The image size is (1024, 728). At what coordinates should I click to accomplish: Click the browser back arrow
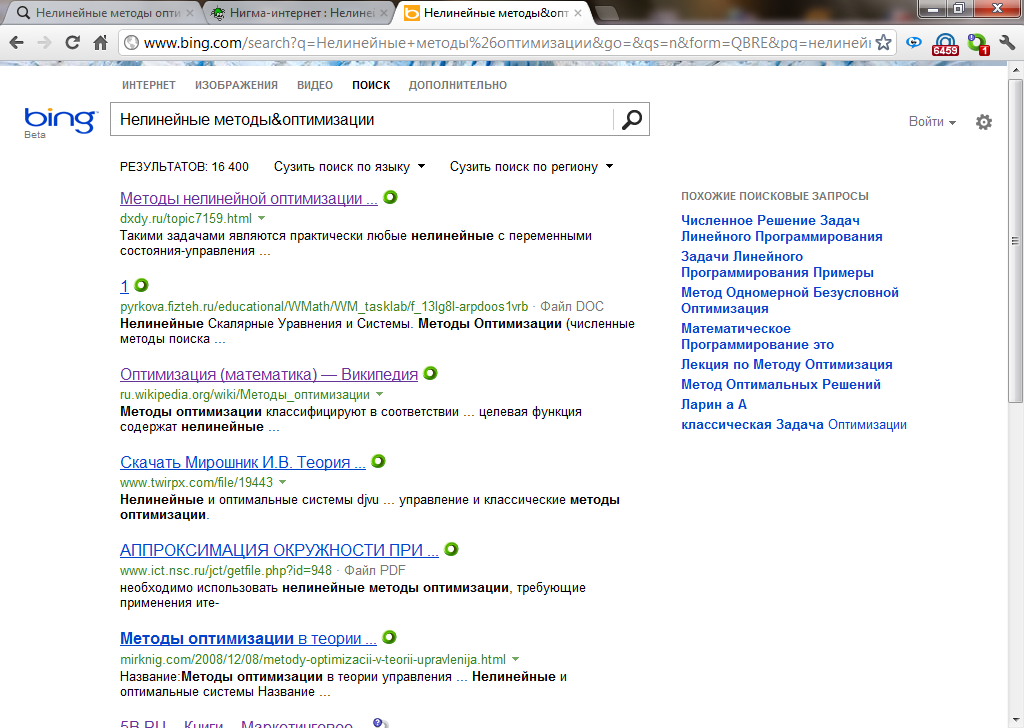[x=17, y=43]
